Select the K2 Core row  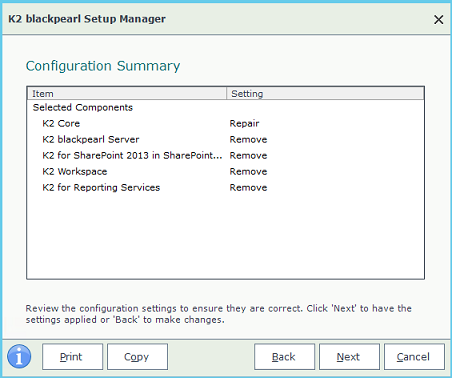pyautogui.click(x=225, y=123)
